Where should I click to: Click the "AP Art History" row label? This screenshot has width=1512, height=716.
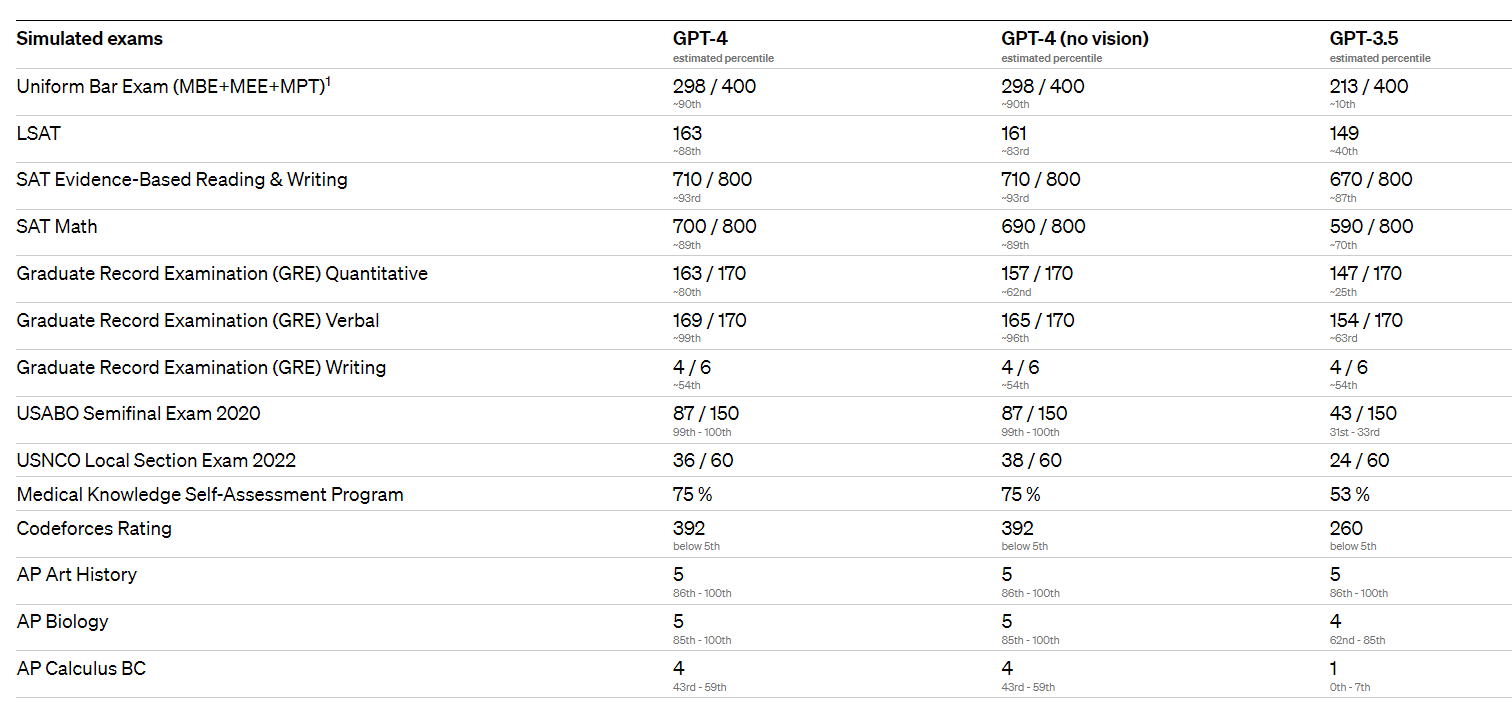pyautogui.click(x=77, y=574)
